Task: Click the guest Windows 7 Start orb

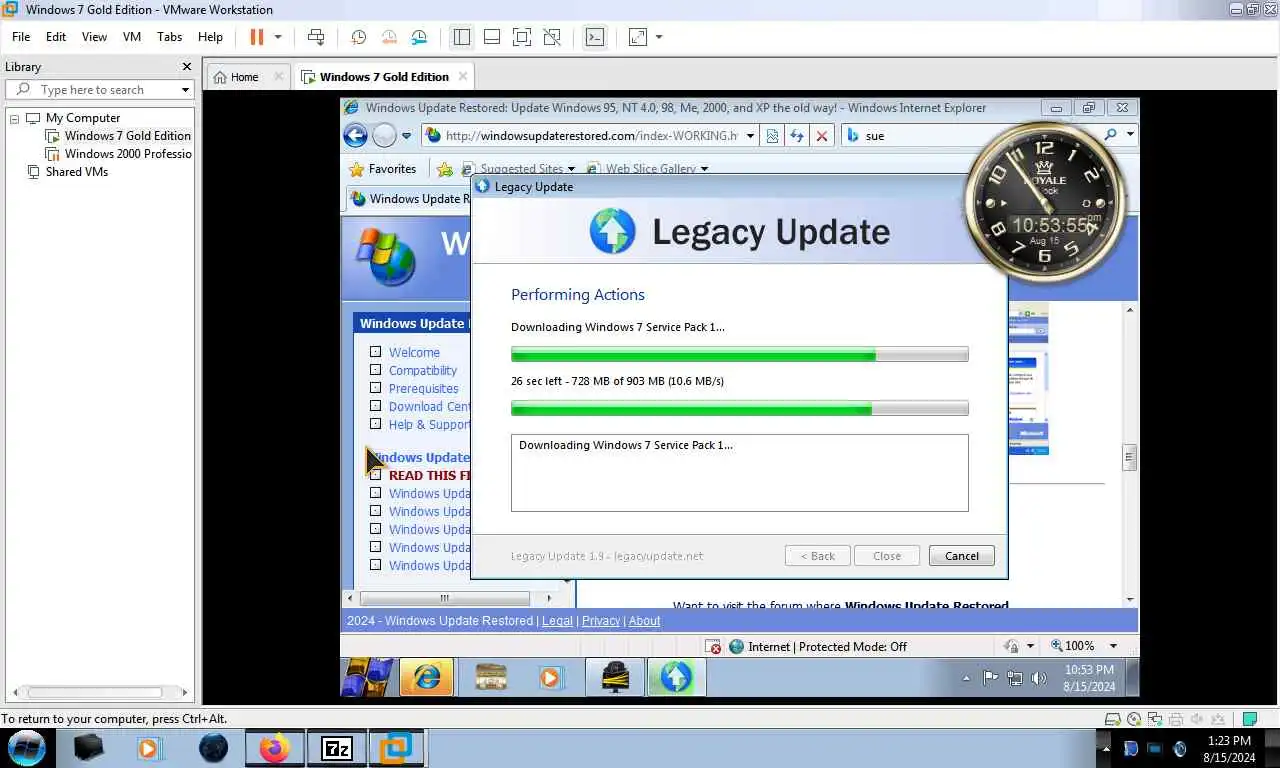Action: point(367,677)
